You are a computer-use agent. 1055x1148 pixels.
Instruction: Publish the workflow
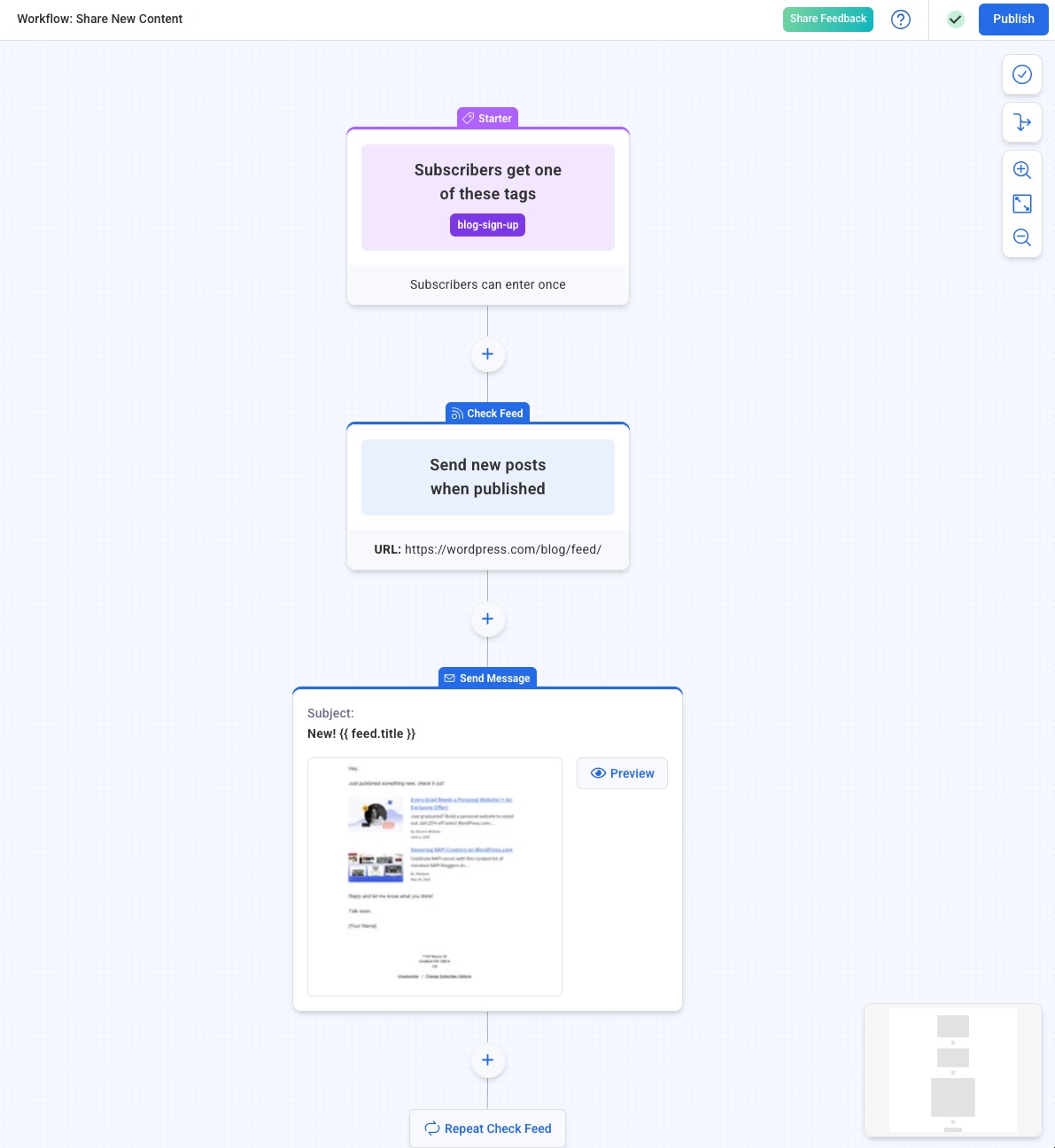tap(1013, 19)
